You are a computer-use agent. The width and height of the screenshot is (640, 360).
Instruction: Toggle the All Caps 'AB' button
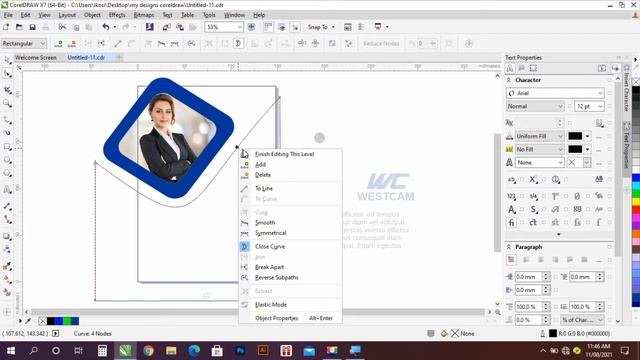(599, 179)
